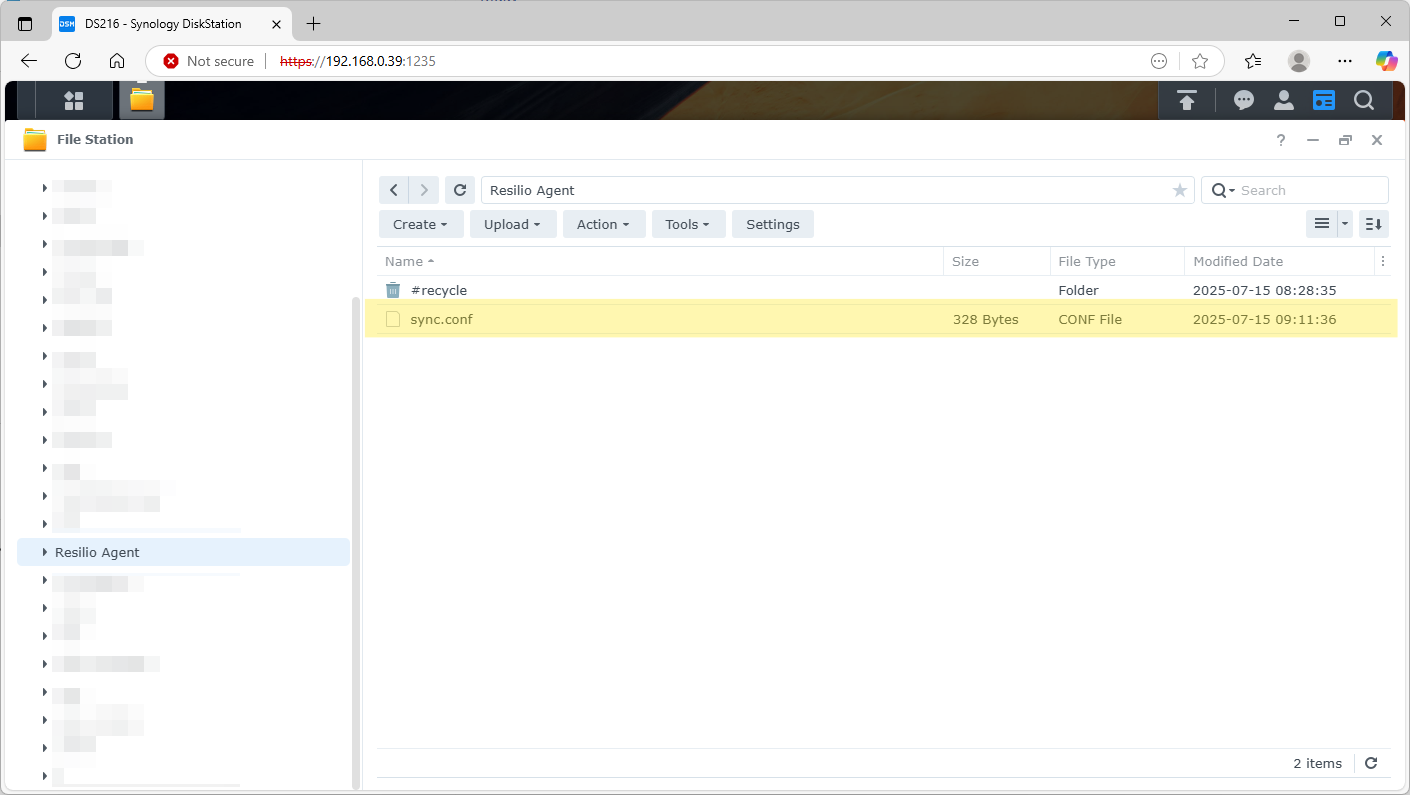
Task: Open DSM global search with the magnifier icon
Action: pos(1364,100)
